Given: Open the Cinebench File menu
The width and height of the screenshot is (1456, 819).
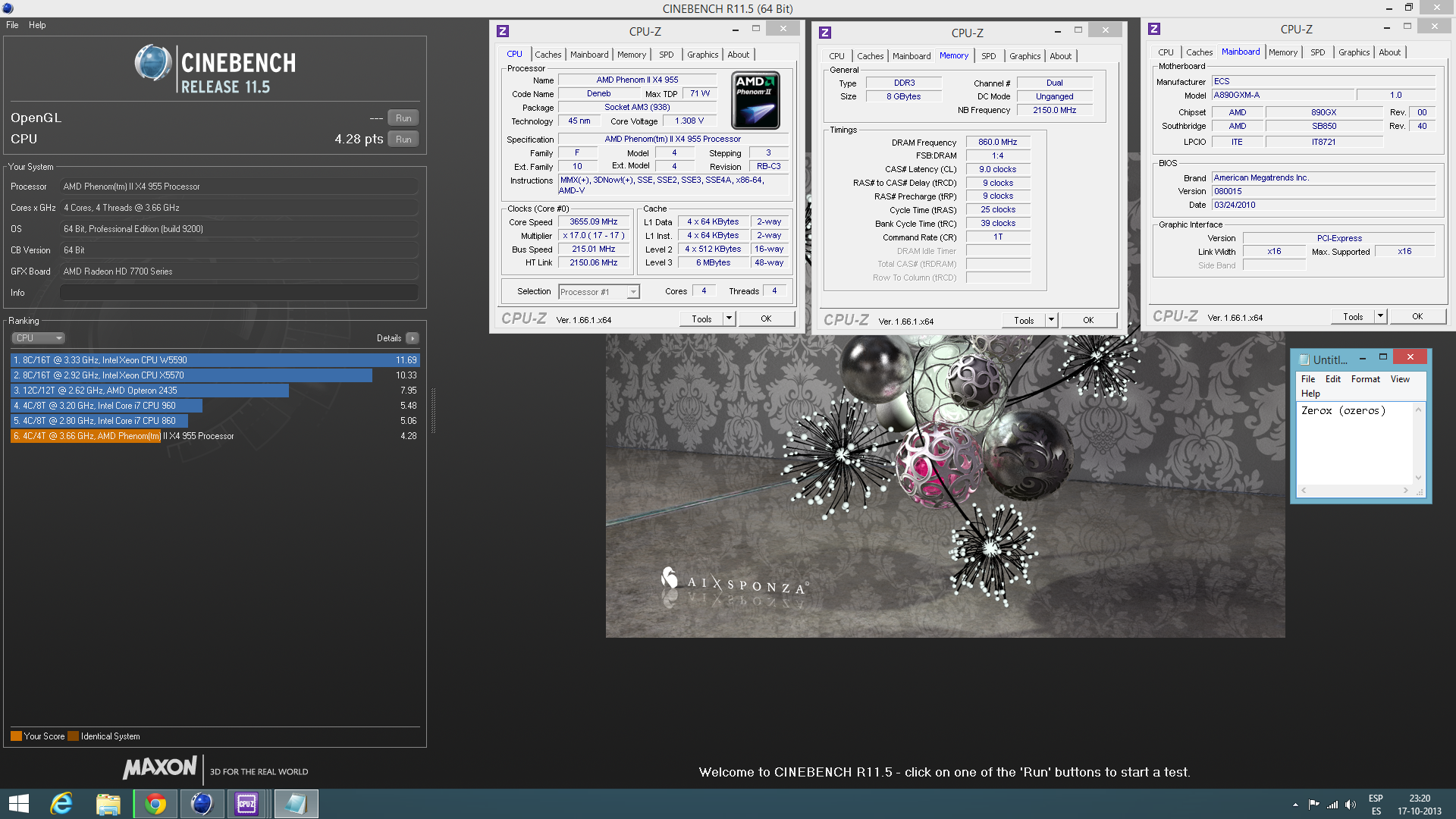Looking at the screenshot, I should point(12,25).
